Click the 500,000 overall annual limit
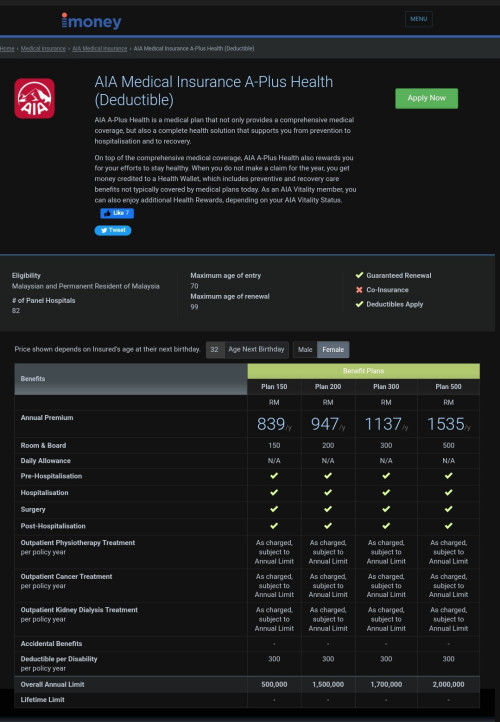 point(274,684)
